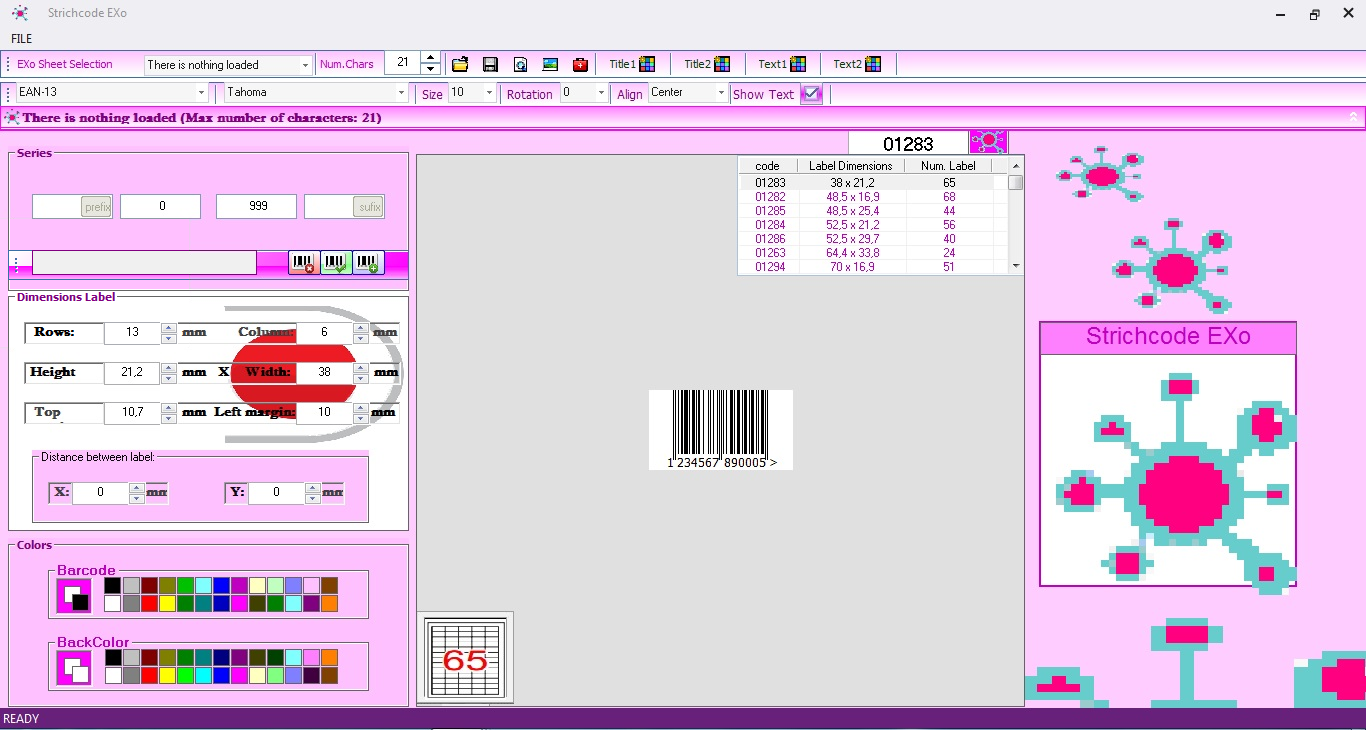Open the FILE menu
The height and width of the screenshot is (730, 1366).
22,39
